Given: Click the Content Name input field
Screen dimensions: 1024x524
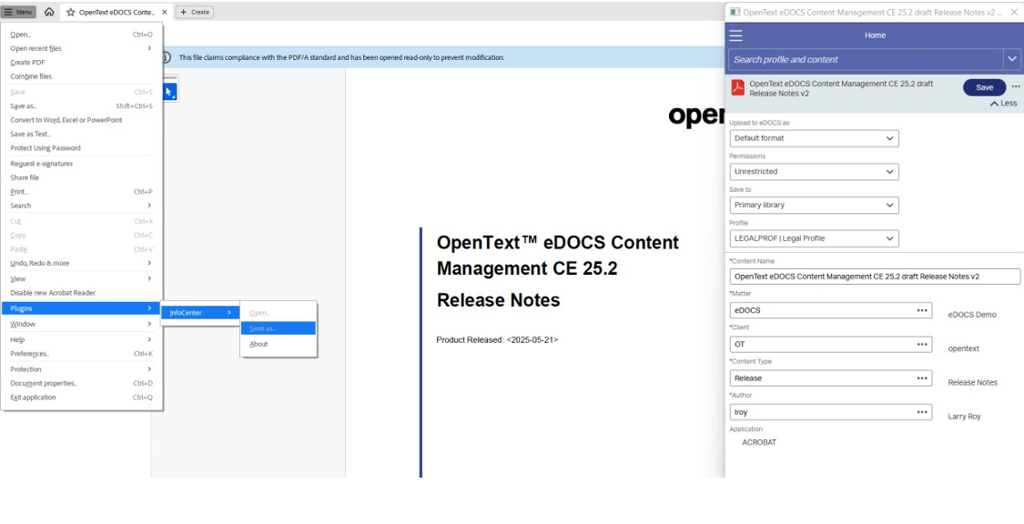Looking at the screenshot, I should pos(874,277).
